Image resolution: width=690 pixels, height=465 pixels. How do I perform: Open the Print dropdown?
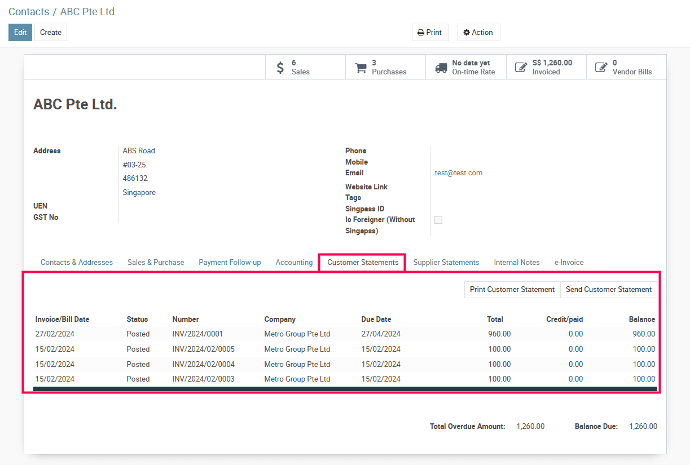tap(430, 32)
